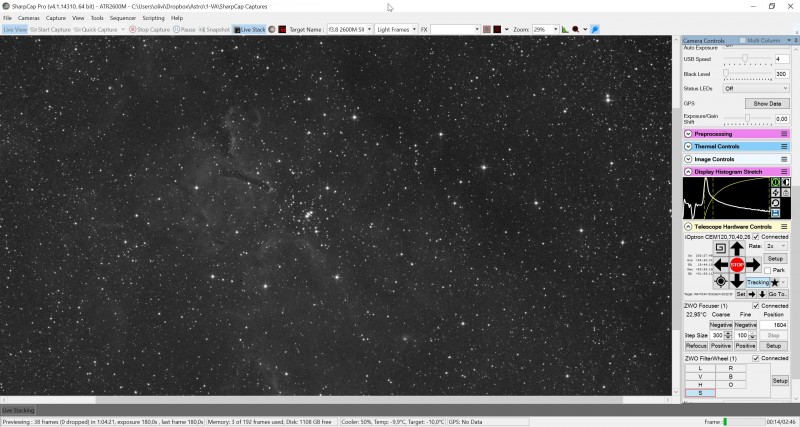The image size is (800, 427).
Task: Click the Coarse Negative focuser button
Action: (x=720, y=325)
